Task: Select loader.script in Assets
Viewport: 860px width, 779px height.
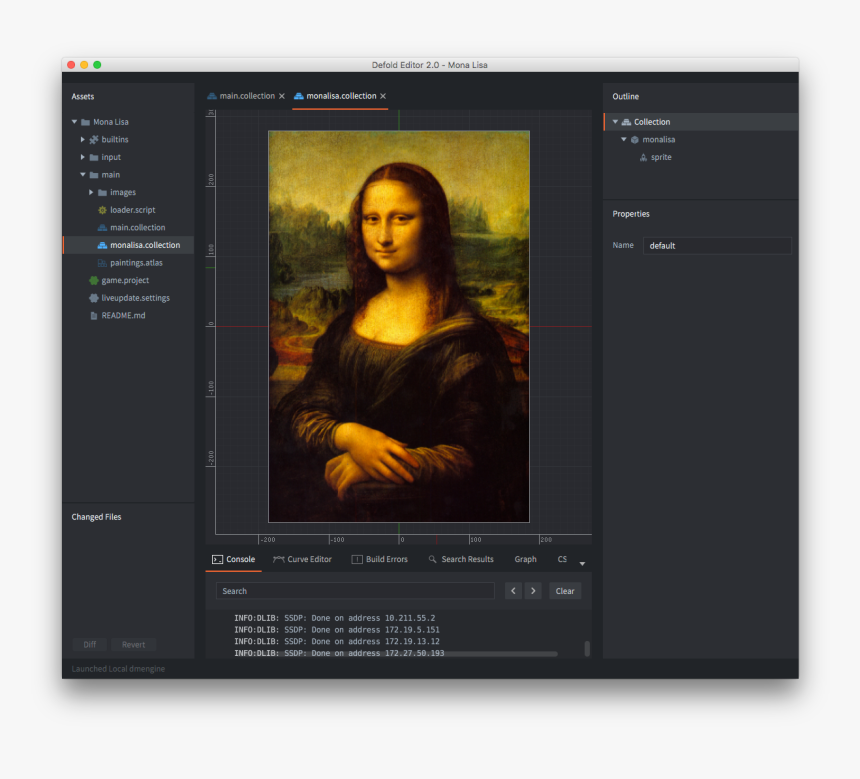Action: point(128,210)
